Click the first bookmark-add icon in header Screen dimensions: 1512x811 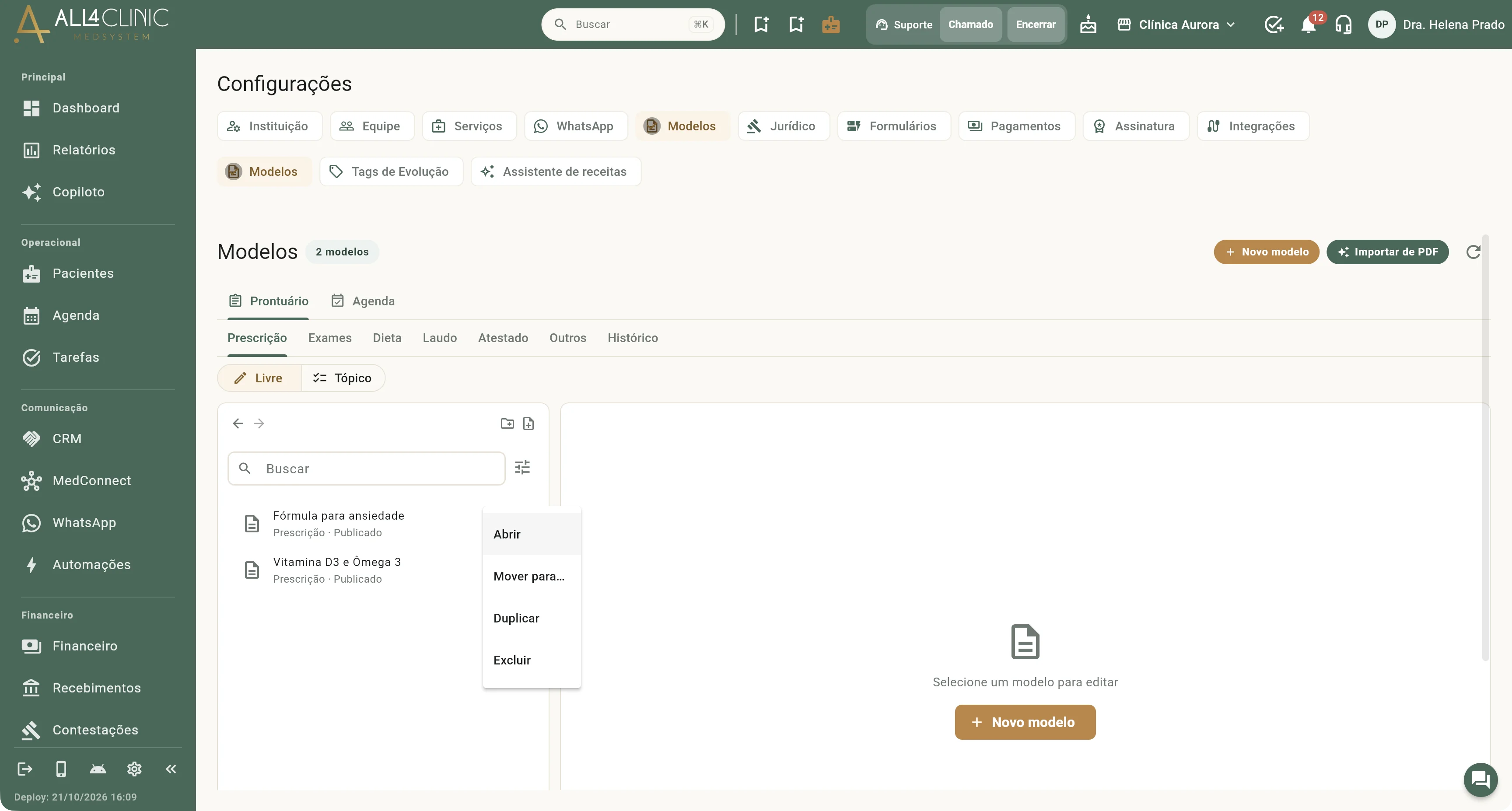point(762,24)
